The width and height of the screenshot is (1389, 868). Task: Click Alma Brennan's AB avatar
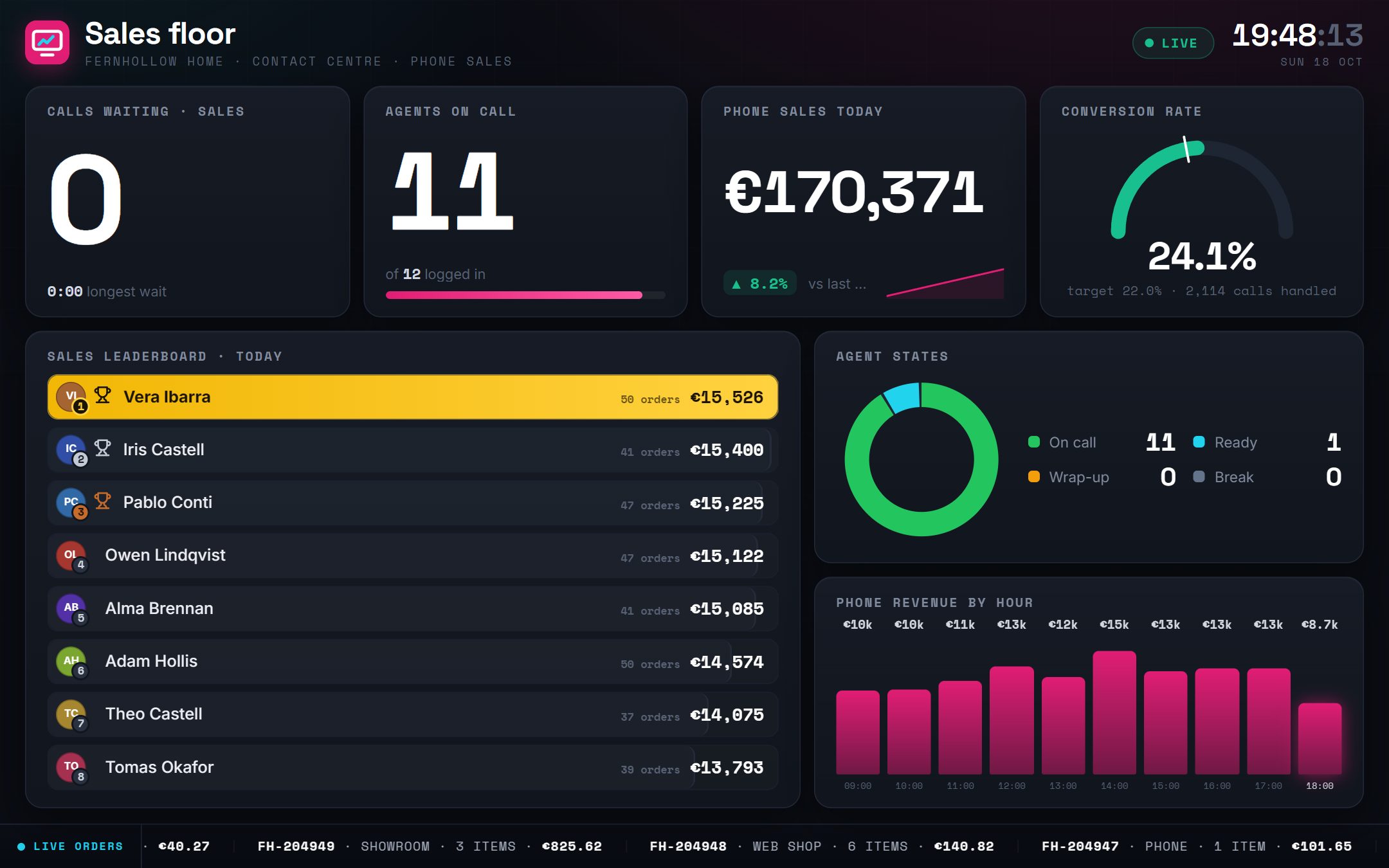tap(71, 608)
